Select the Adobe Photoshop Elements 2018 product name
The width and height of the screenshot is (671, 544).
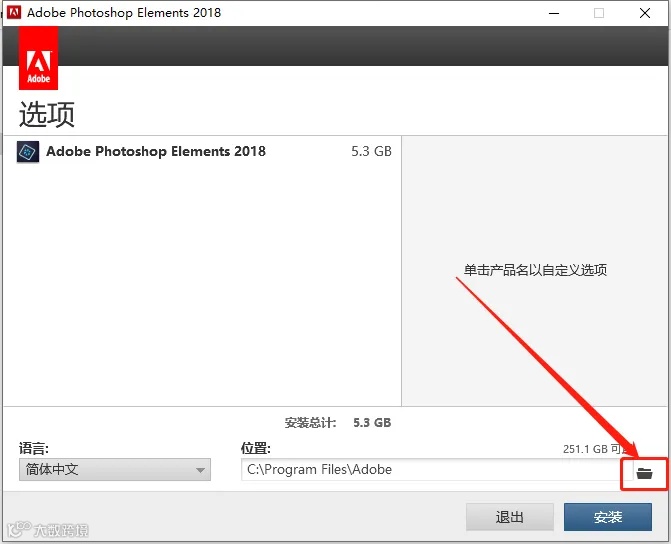point(156,151)
